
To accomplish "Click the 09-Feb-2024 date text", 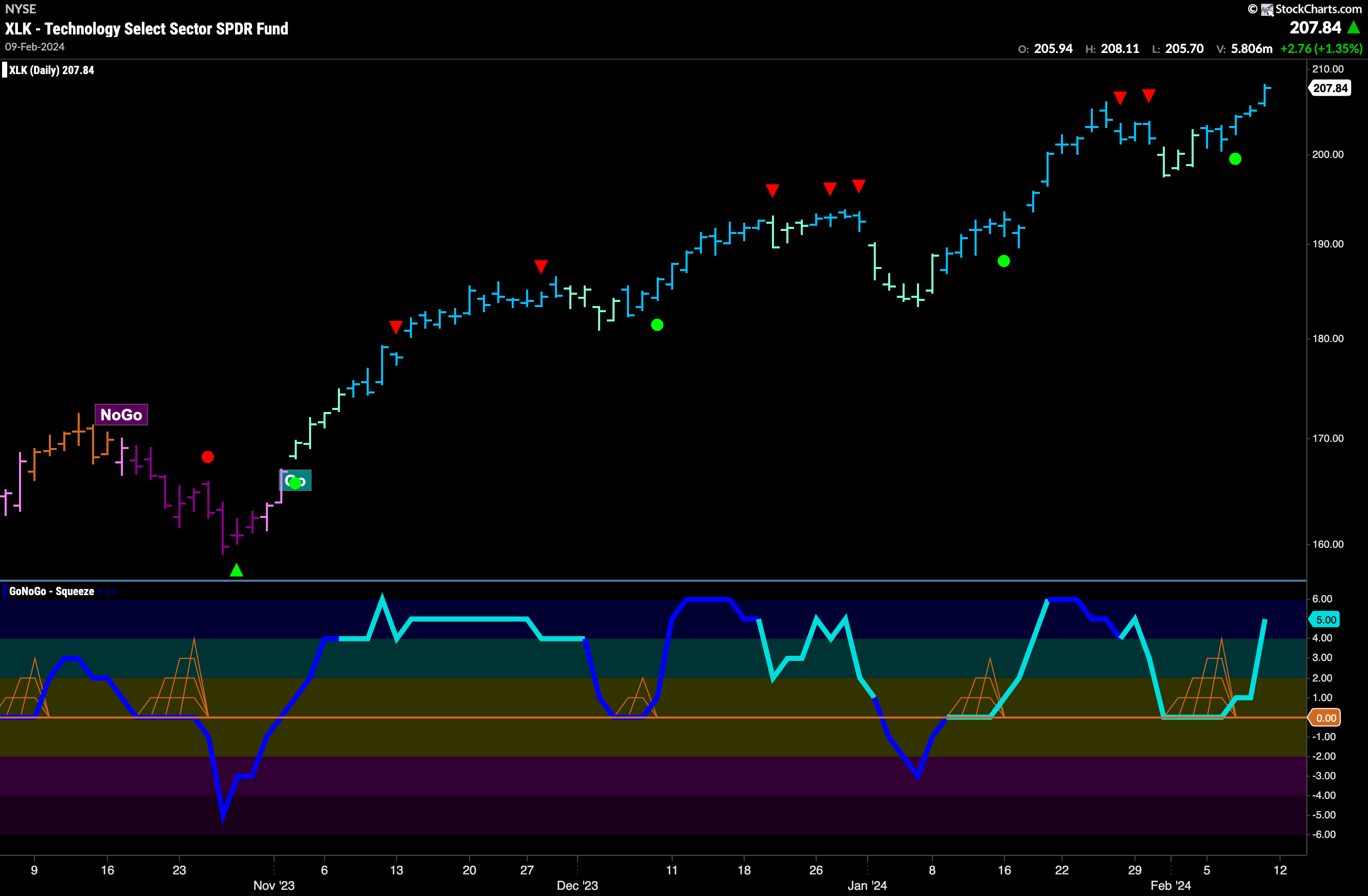I will pos(34,47).
